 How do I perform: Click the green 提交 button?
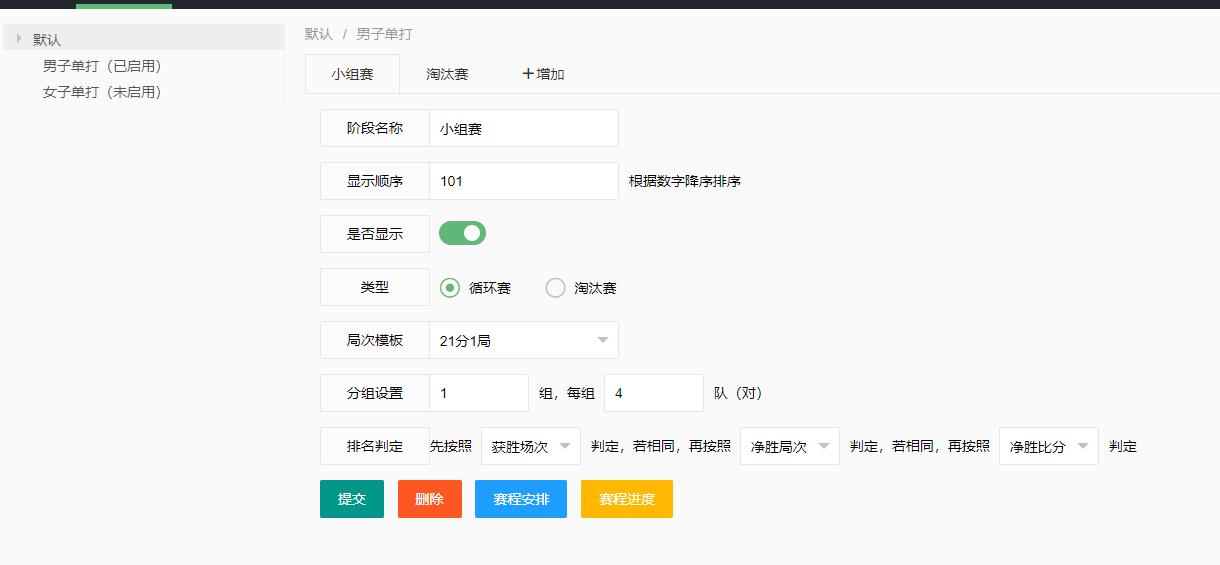point(352,499)
